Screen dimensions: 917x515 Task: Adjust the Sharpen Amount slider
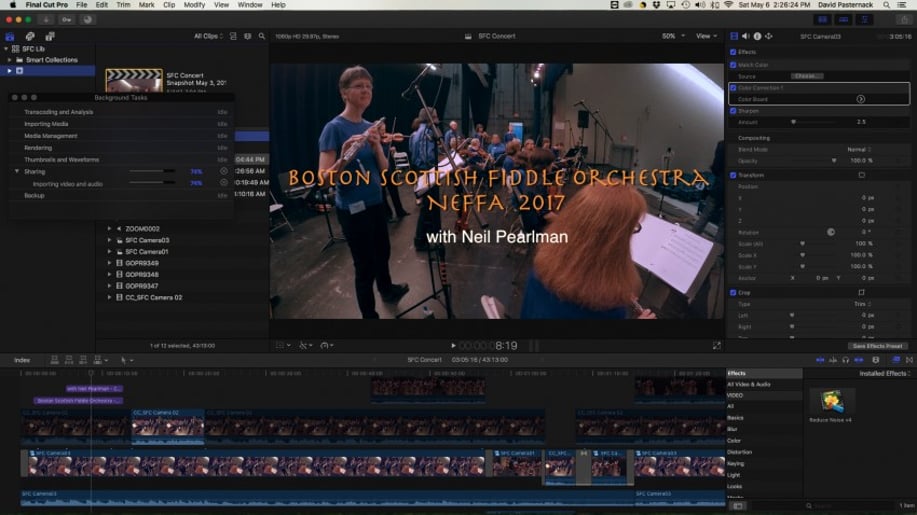[794, 122]
